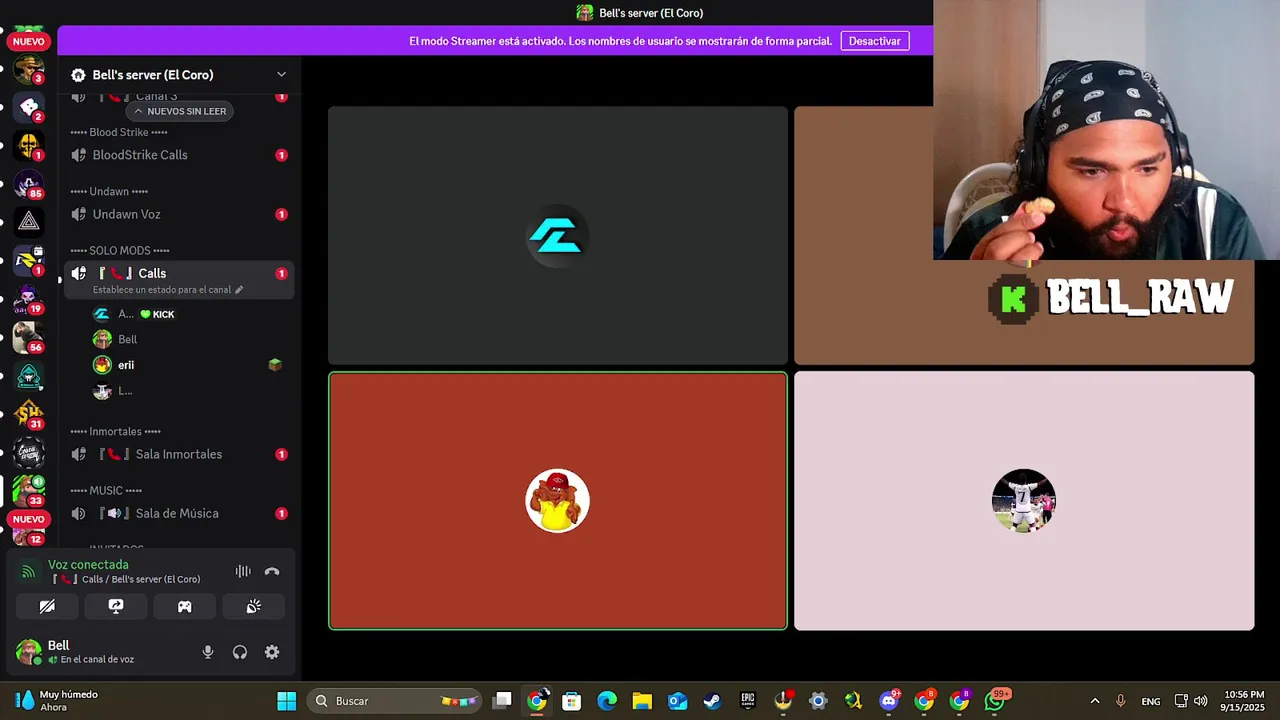The image size is (1280, 720).
Task: Toggle noise suppression waveform icon
Action: tap(243, 571)
